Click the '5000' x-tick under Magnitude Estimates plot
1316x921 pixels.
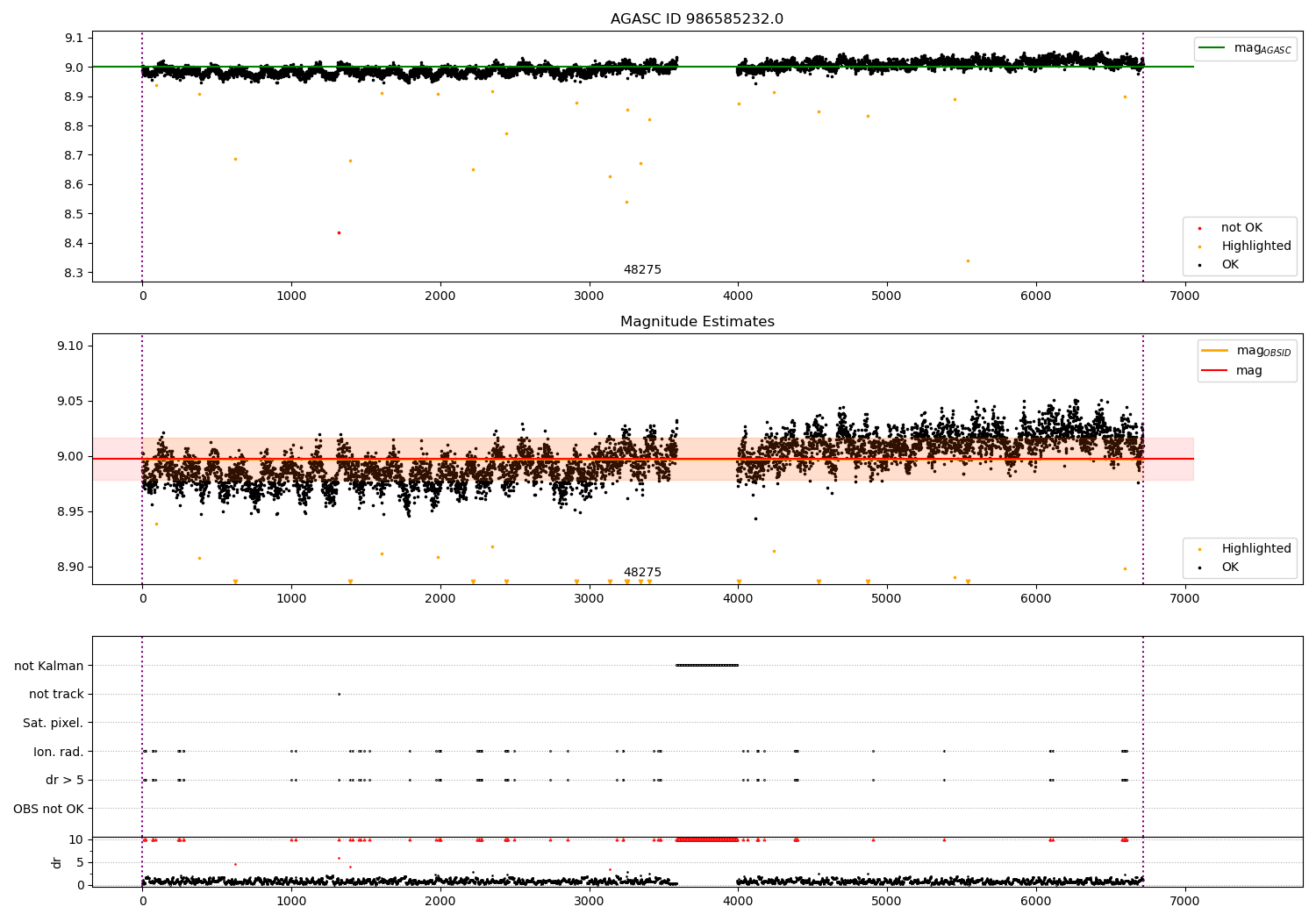887,598
